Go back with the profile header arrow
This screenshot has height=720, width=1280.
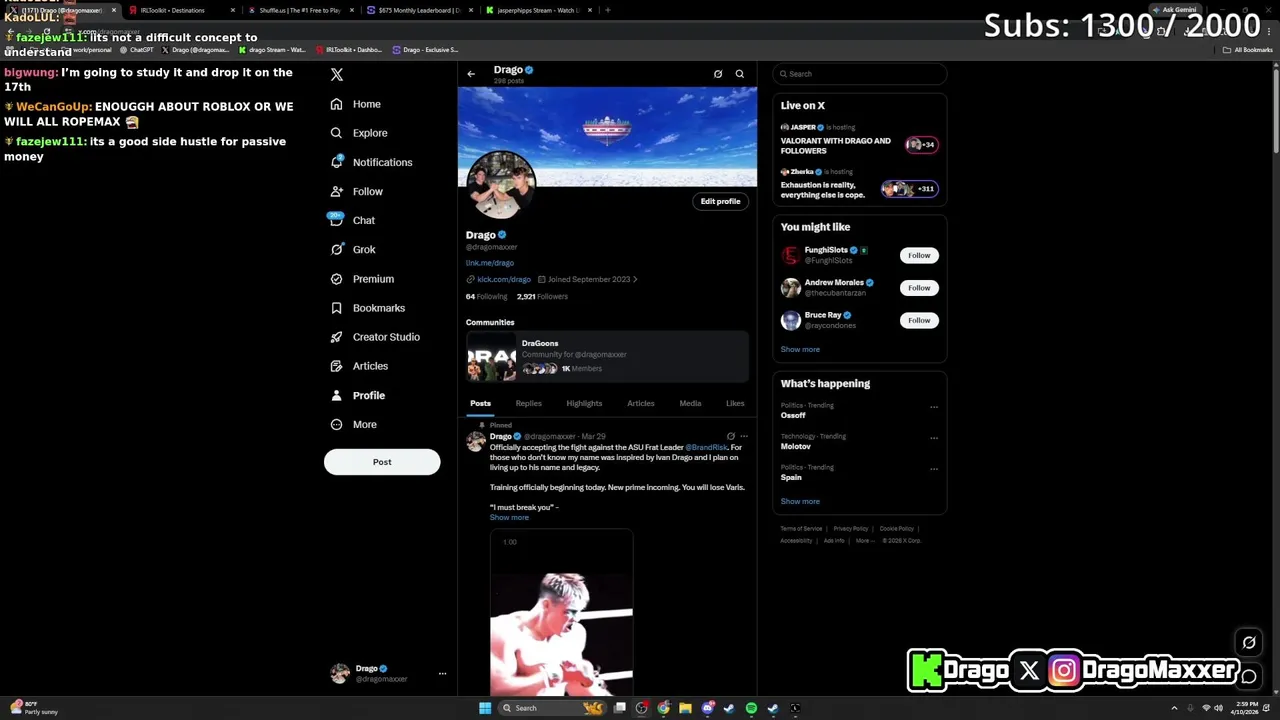471,74
